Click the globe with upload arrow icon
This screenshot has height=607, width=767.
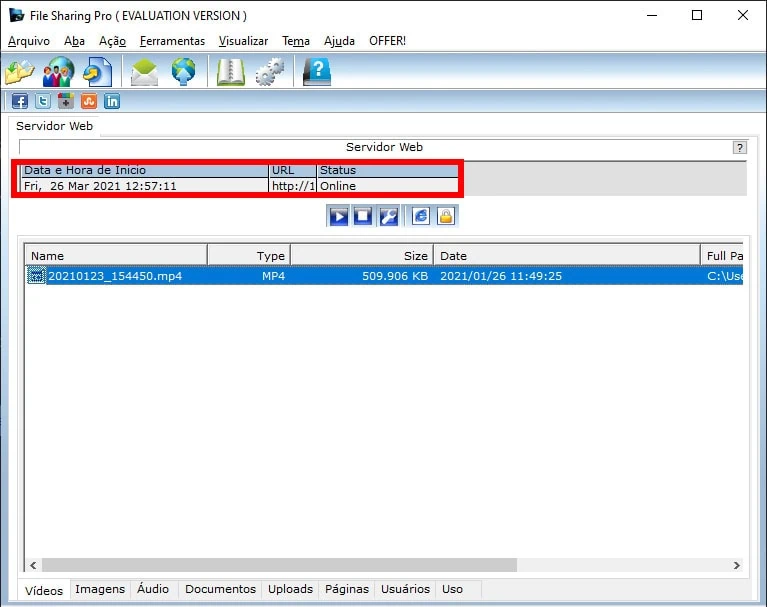183,72
